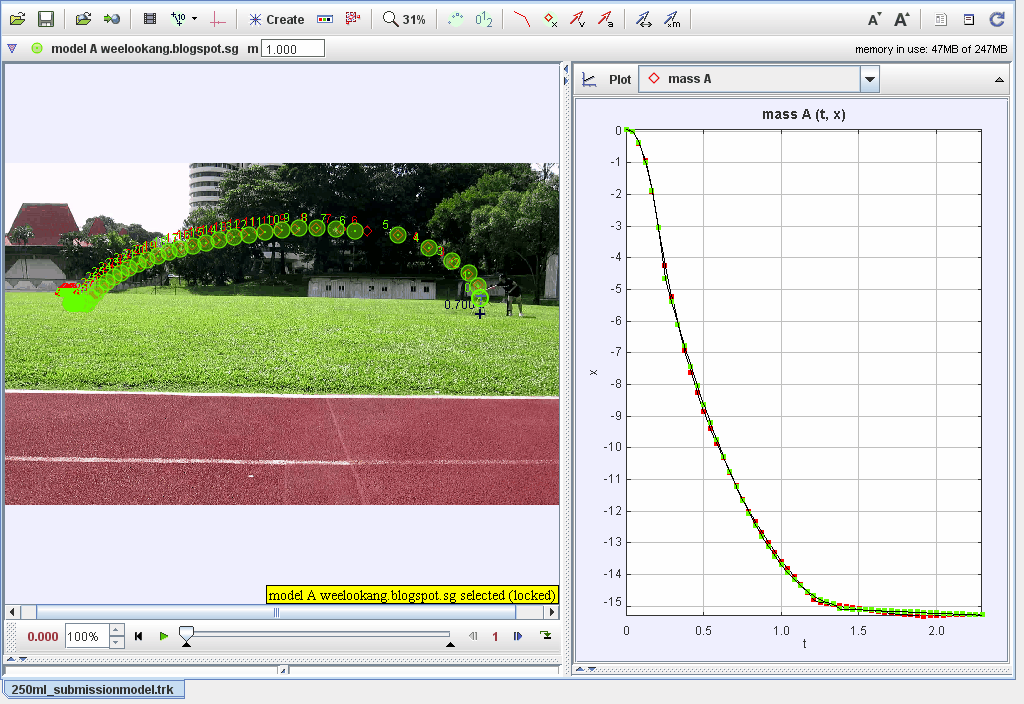Image resolution: width=1024 pixels, height=704 pixels.
Task: Toggle velocity vectors icon
Action: click(577, 20)
